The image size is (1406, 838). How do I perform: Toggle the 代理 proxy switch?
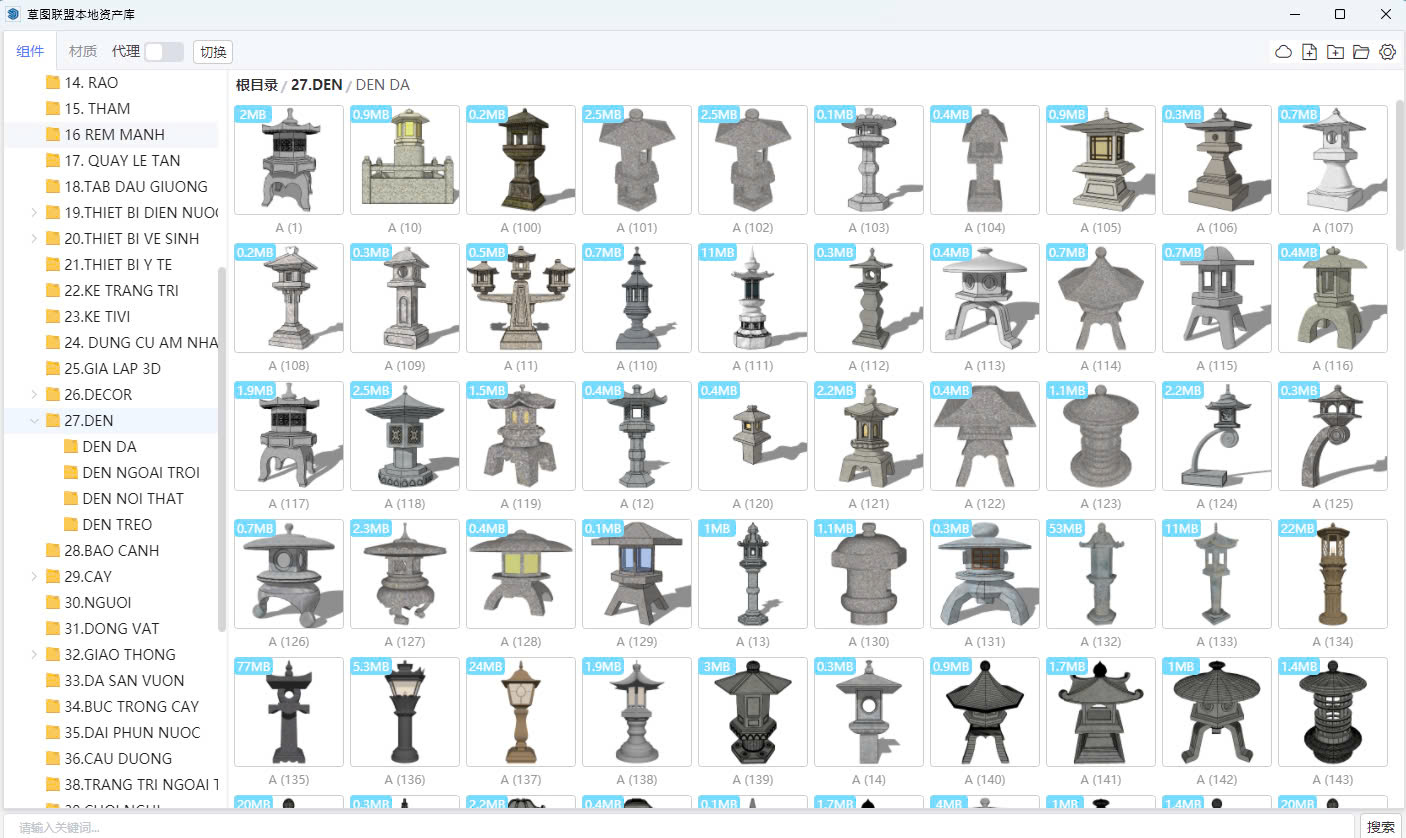[x=163, y=52]
